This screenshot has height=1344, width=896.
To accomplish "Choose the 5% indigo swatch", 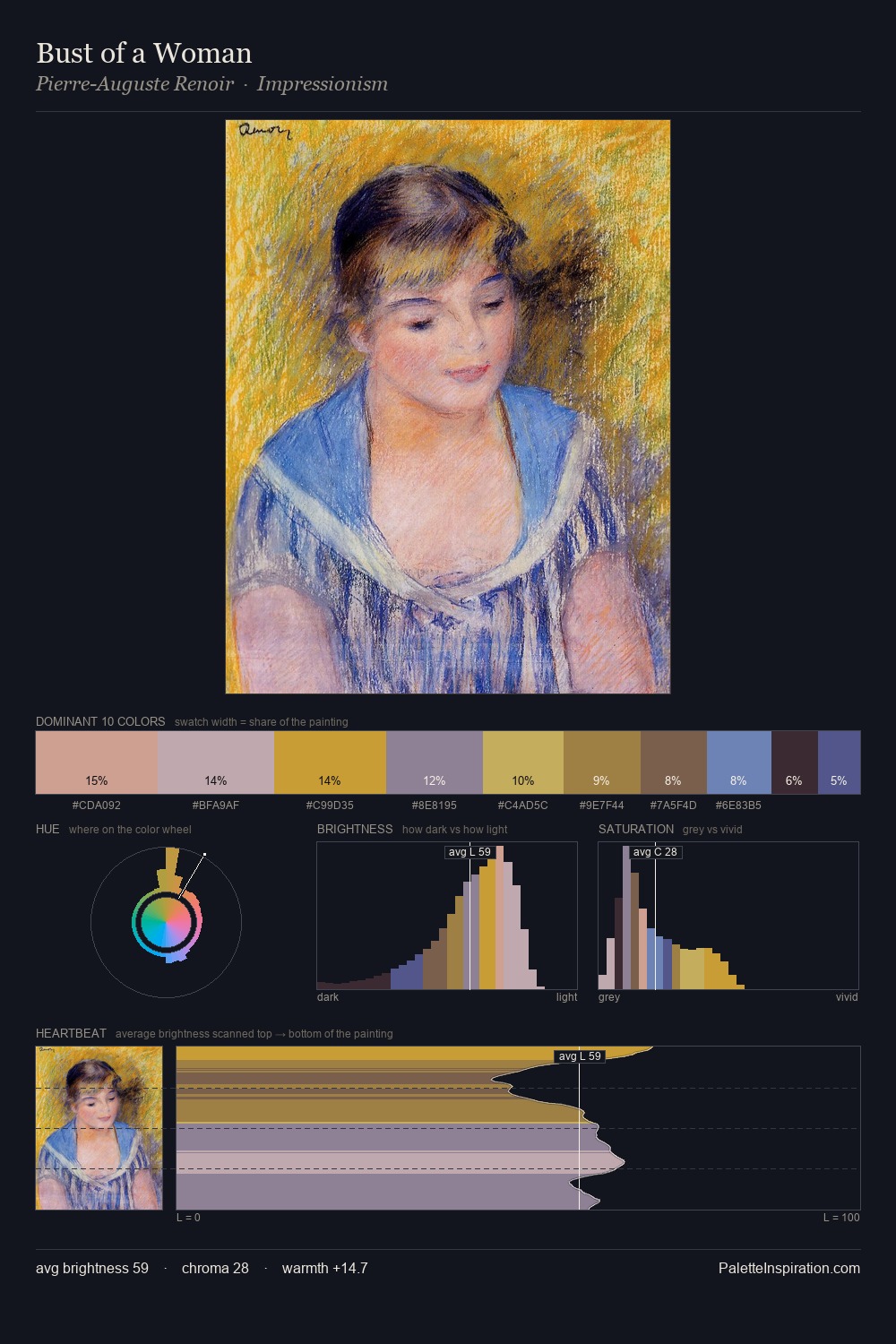I will (840, 762).
